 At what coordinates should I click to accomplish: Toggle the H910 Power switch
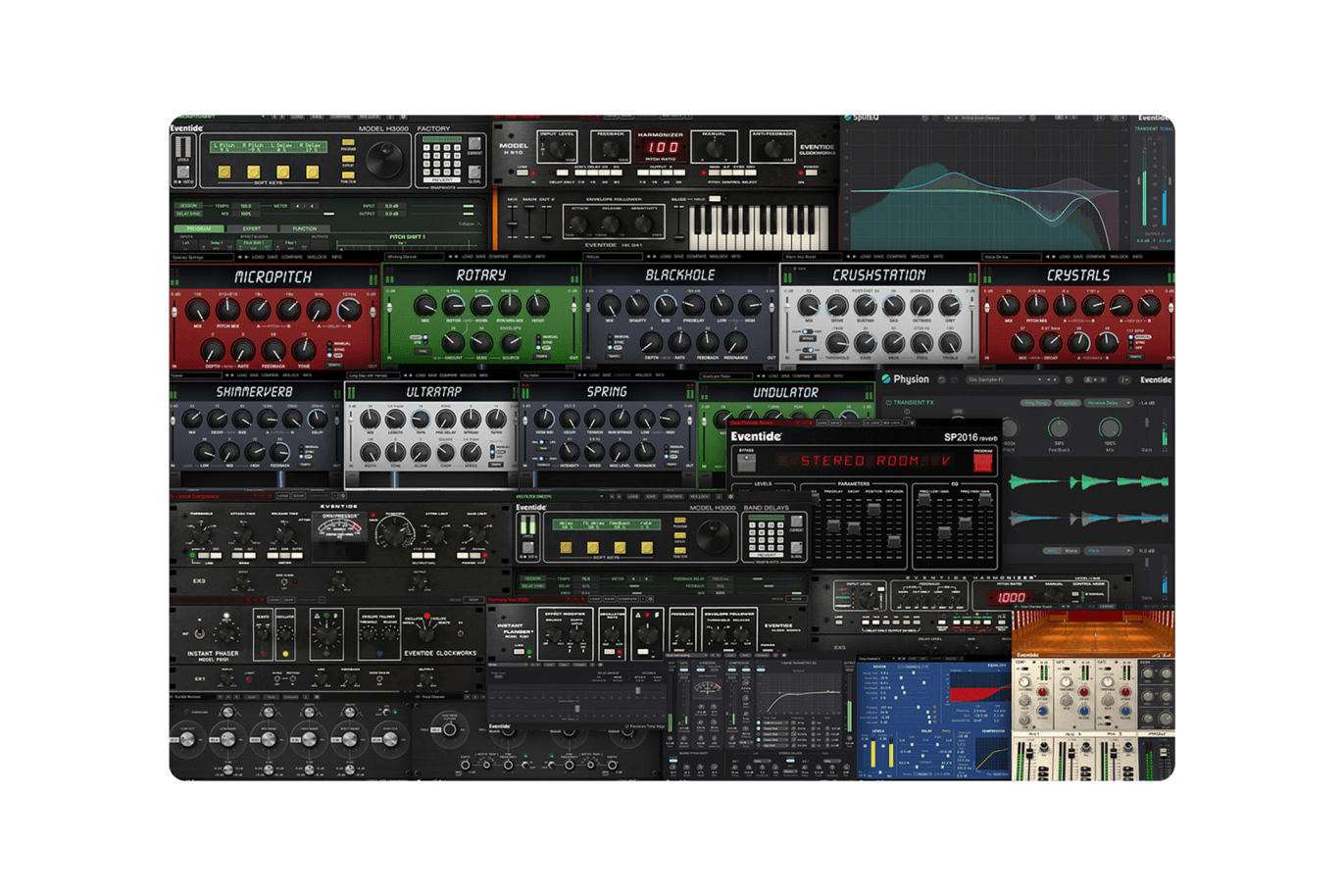812,173
